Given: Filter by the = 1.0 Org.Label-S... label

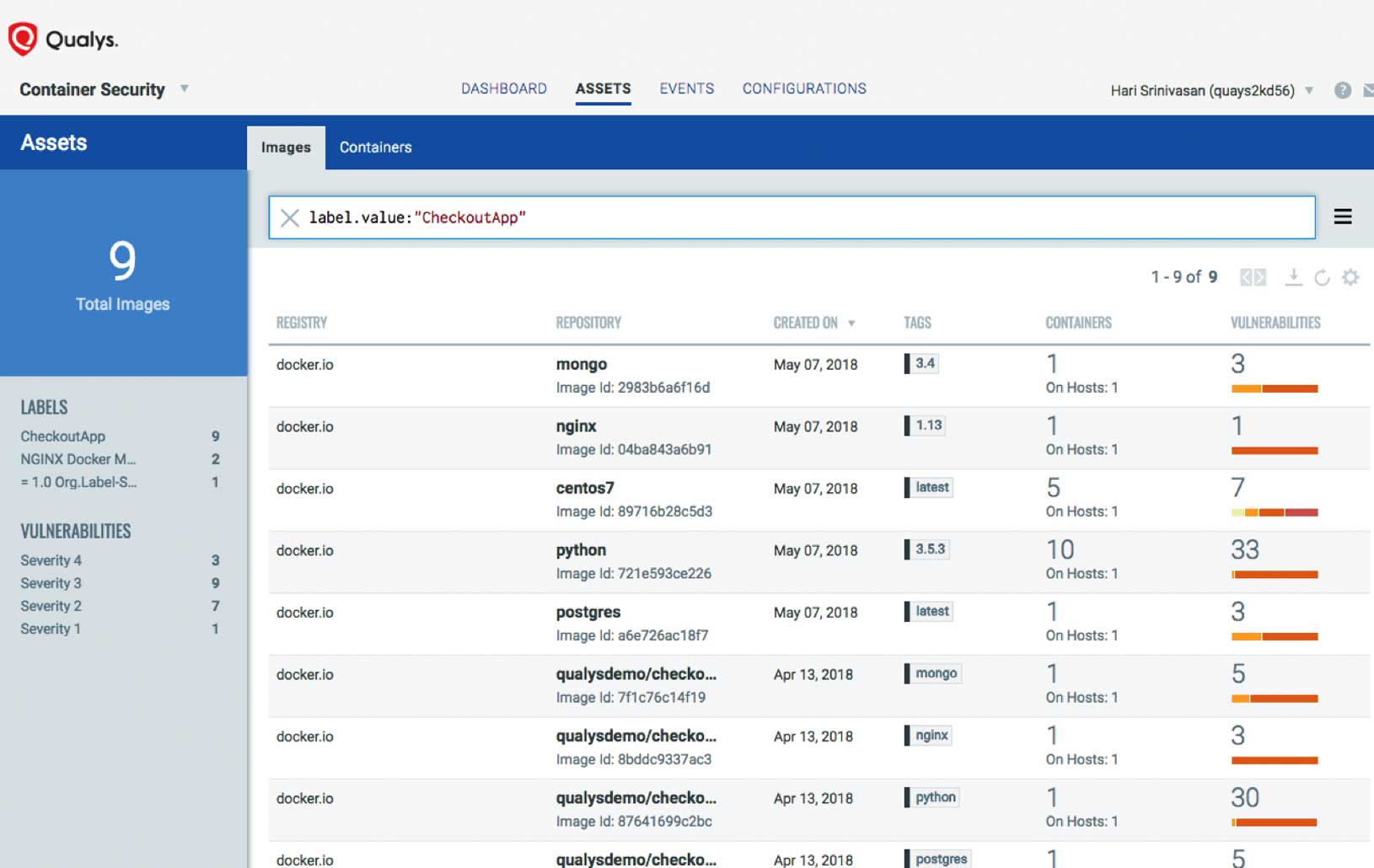Looking at the screenshot, I should point(78,482).
